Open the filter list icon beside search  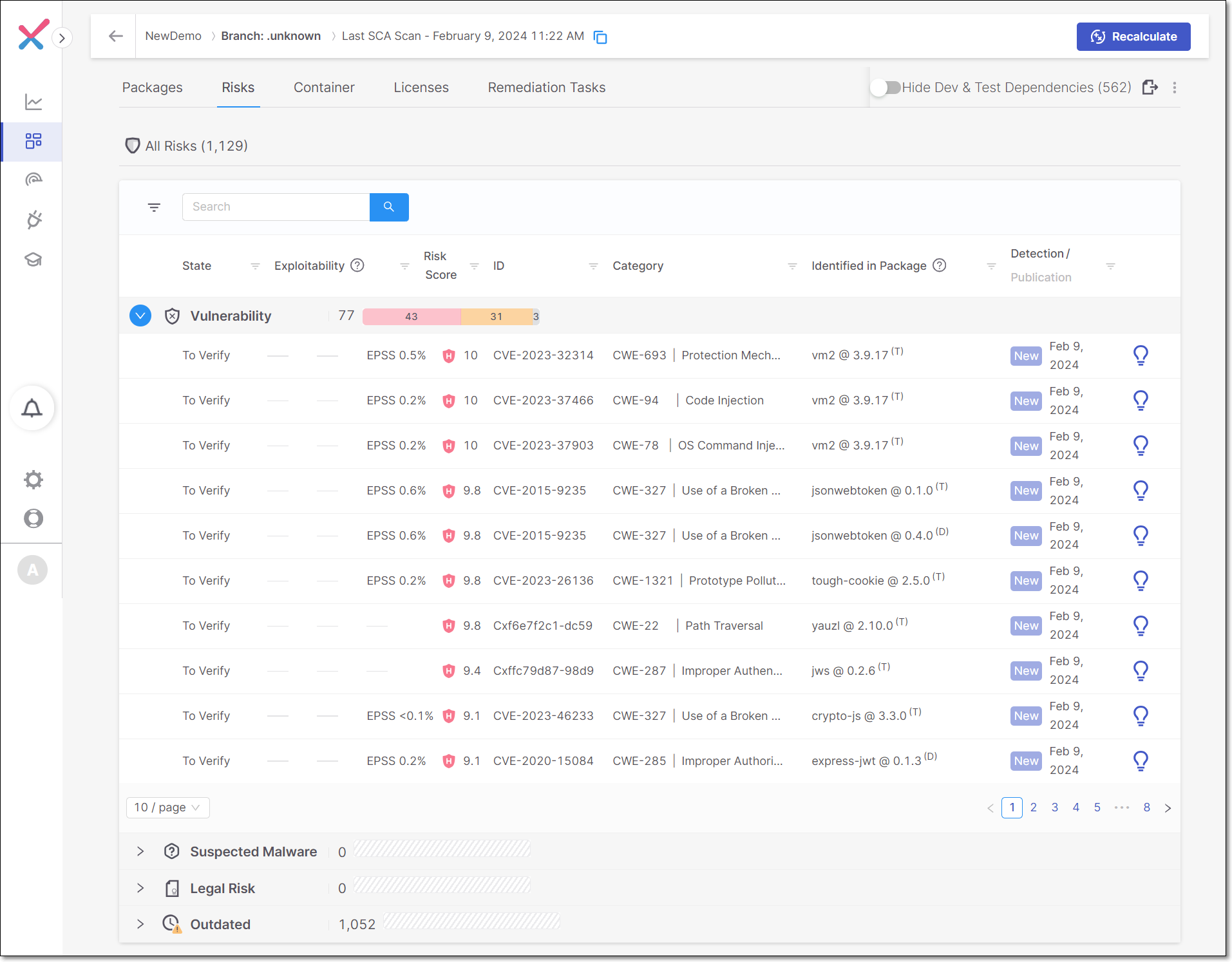point(154,207)
